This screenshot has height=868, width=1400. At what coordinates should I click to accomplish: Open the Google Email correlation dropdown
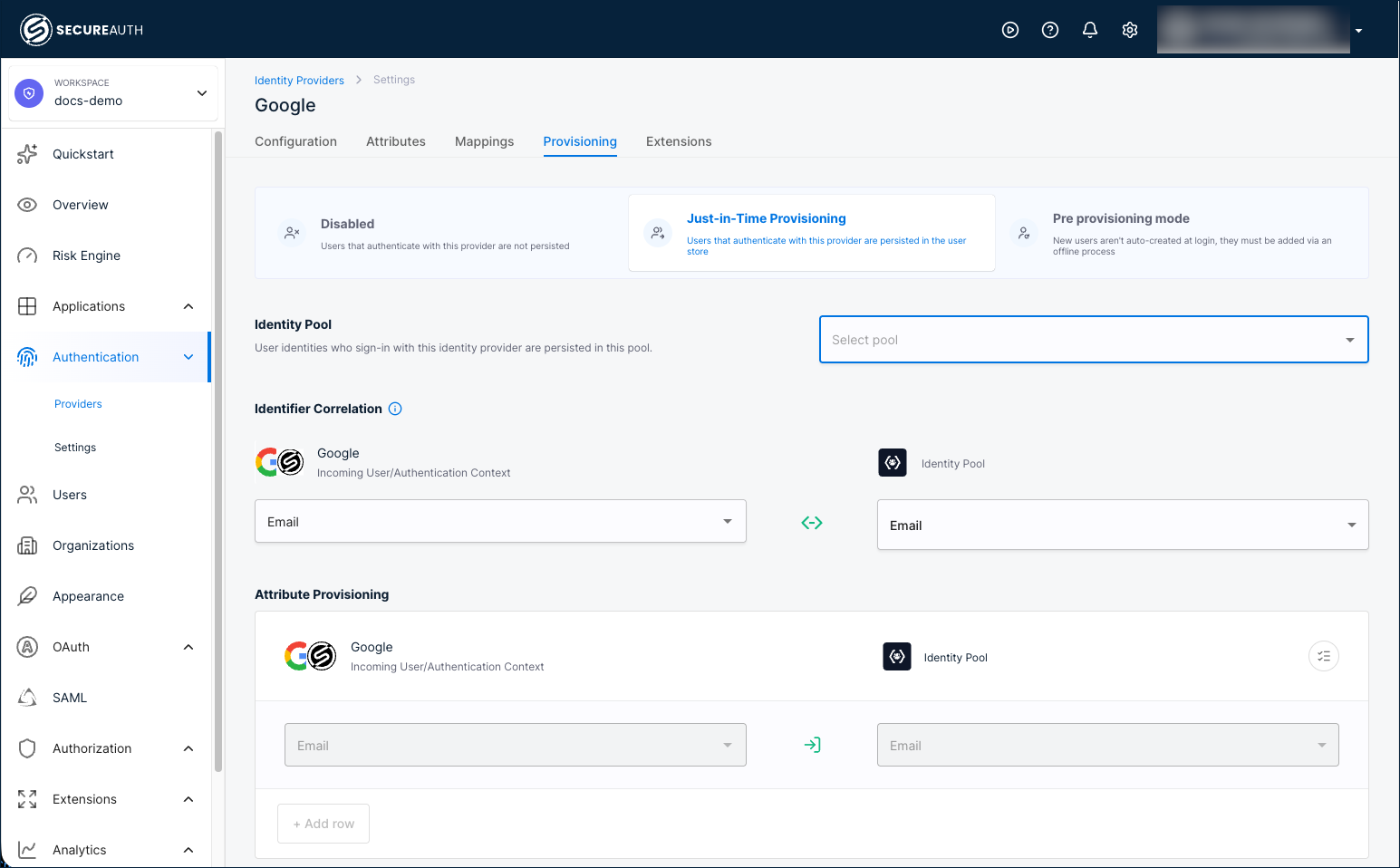click(x=500, y=521)
